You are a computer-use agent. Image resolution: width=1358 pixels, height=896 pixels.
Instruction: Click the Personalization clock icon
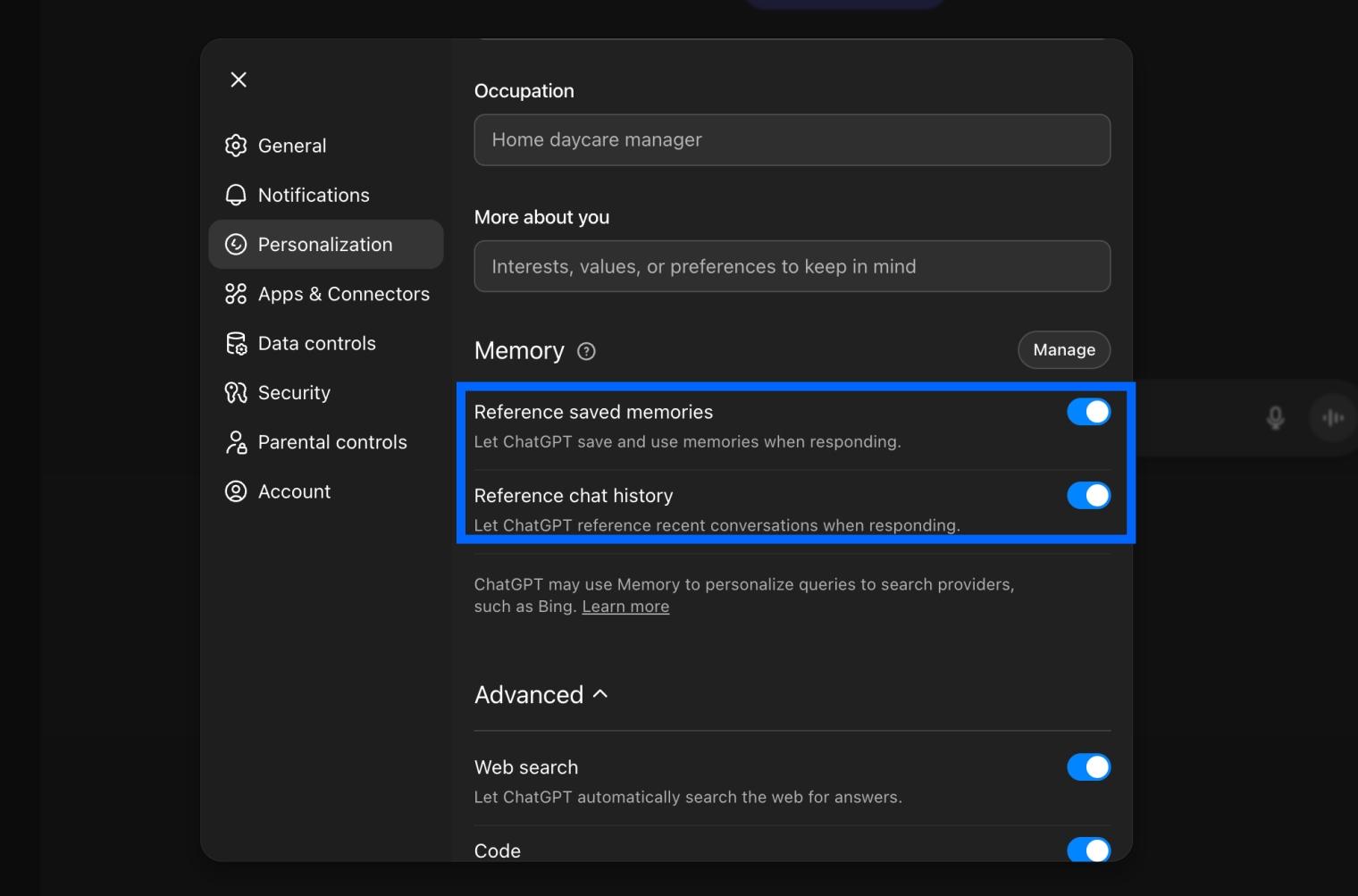[236, 244]
